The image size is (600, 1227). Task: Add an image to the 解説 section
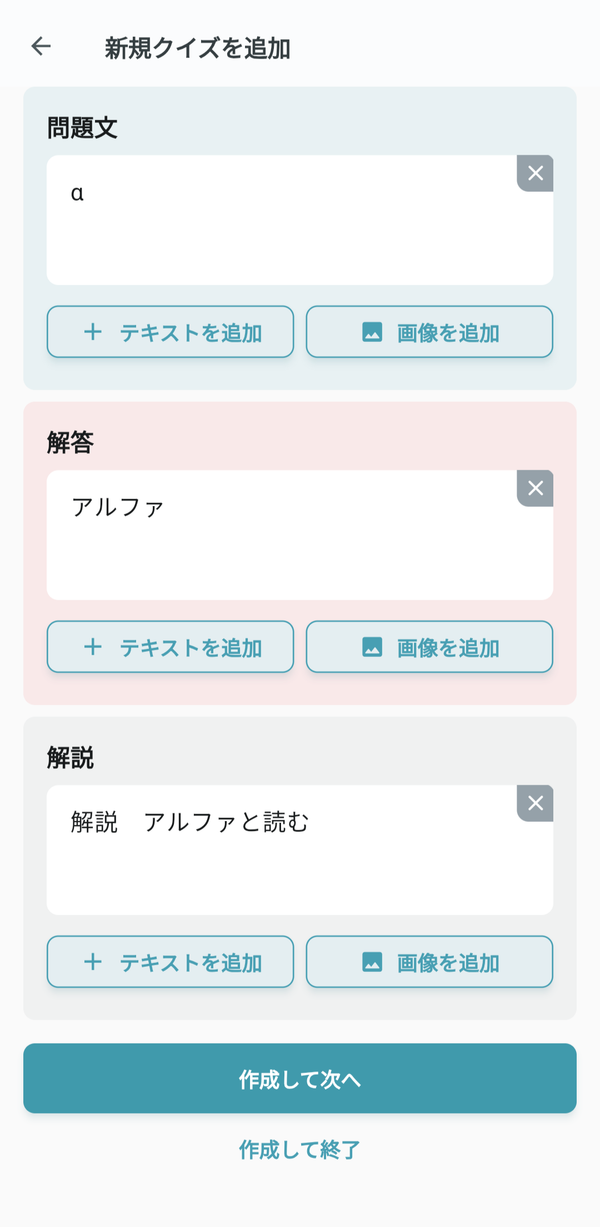coord(429,962)
